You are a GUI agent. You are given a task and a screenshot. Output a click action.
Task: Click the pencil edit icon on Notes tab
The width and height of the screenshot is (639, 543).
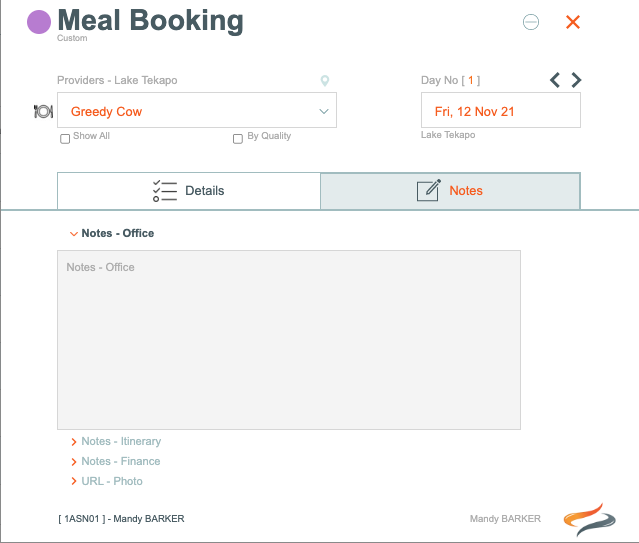428,190
